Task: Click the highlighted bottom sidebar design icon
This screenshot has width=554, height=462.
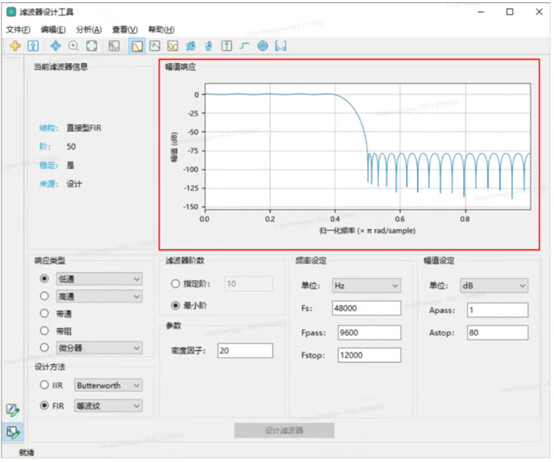Action: [x=13, y=432]
